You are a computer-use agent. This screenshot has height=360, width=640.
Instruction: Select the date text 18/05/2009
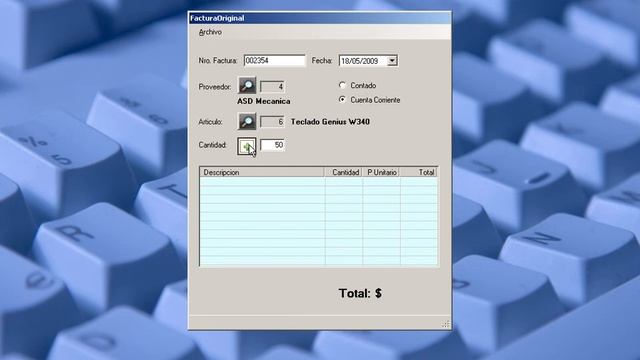(x=360, y=61)
